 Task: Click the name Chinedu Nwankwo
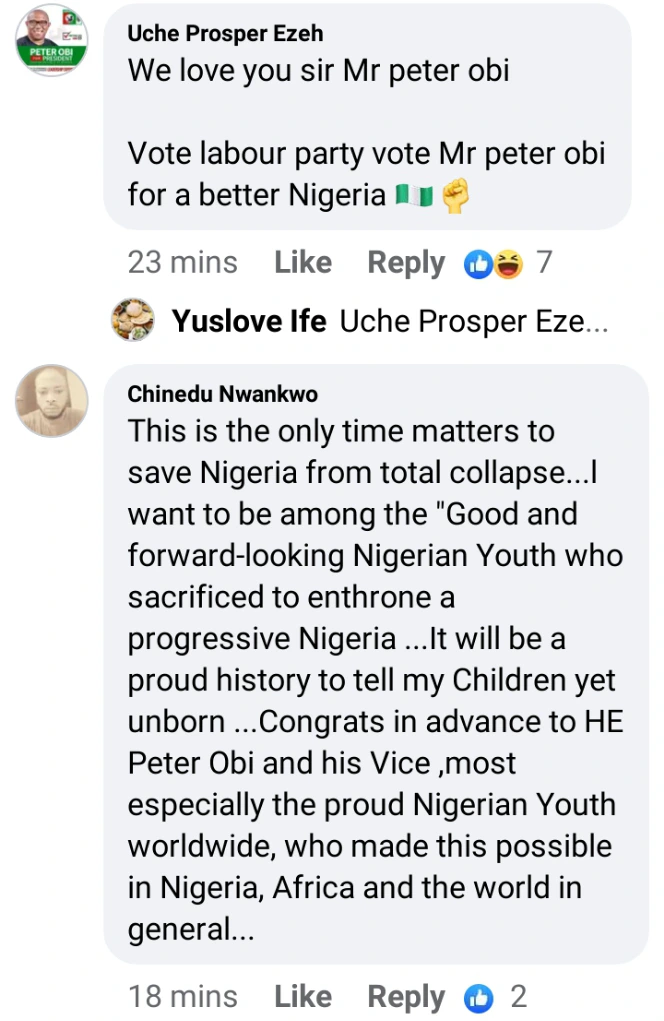click(223, 394)
